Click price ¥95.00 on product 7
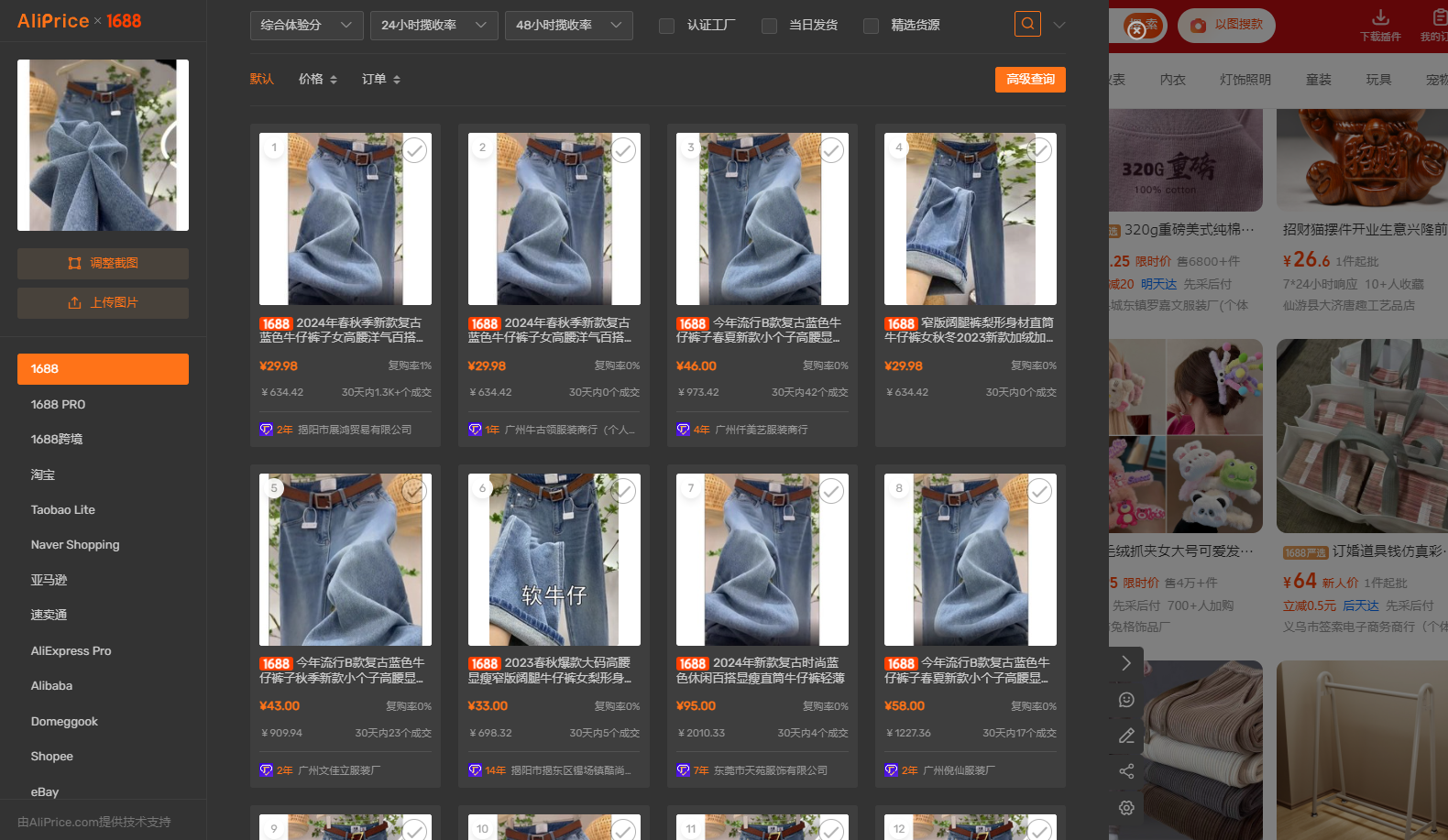1448x840 pixels. click(697, 706)
